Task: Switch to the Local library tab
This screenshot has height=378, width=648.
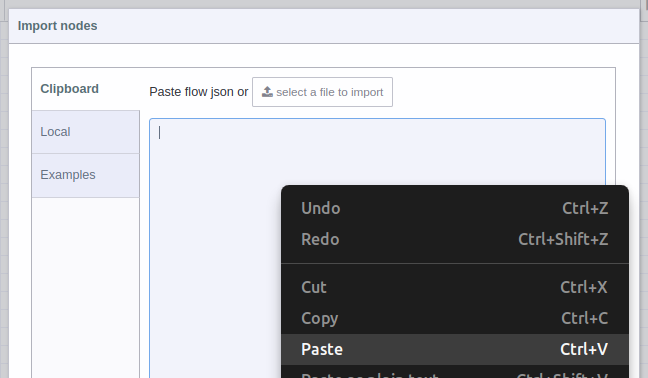Action: [x=86, y=132]
